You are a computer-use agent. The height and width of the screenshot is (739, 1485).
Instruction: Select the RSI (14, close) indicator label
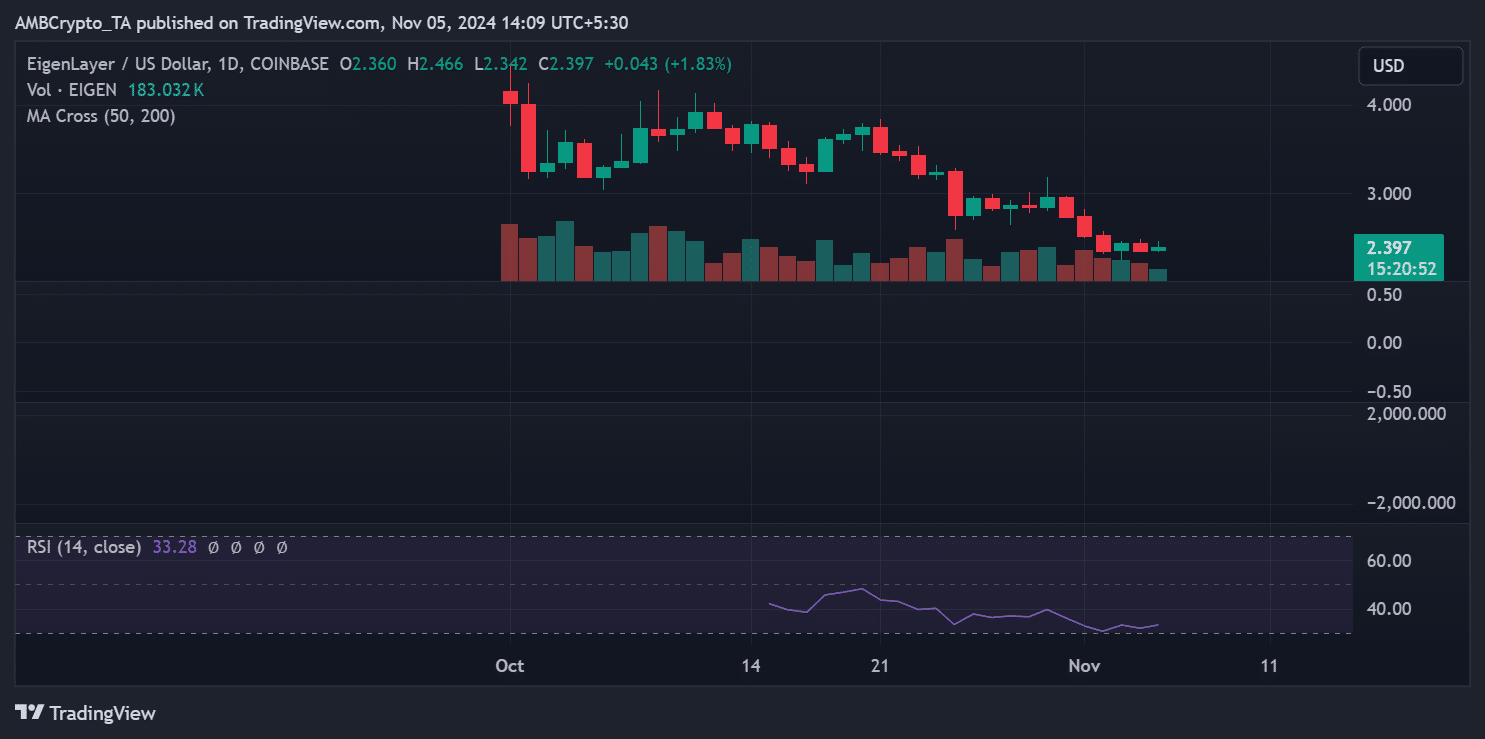[x=84, y=547]
